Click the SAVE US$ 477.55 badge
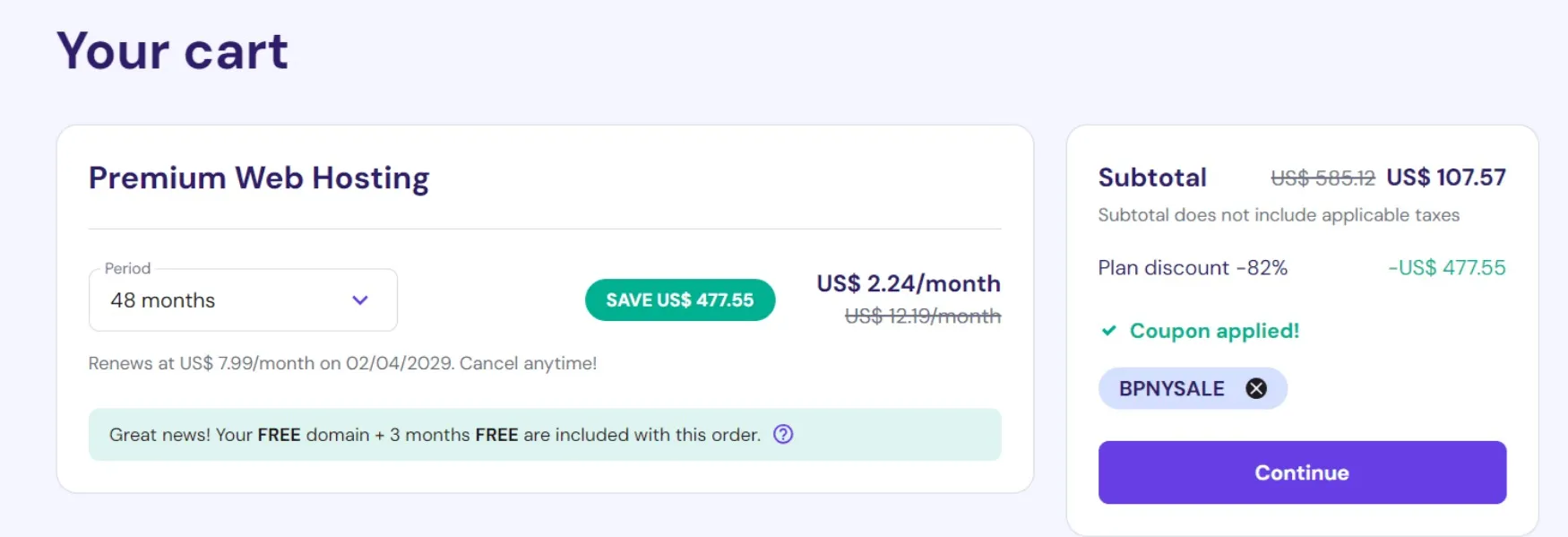The height and width of the screenshot is (537, 1568). pyautogui.click(x=679, y=299)
